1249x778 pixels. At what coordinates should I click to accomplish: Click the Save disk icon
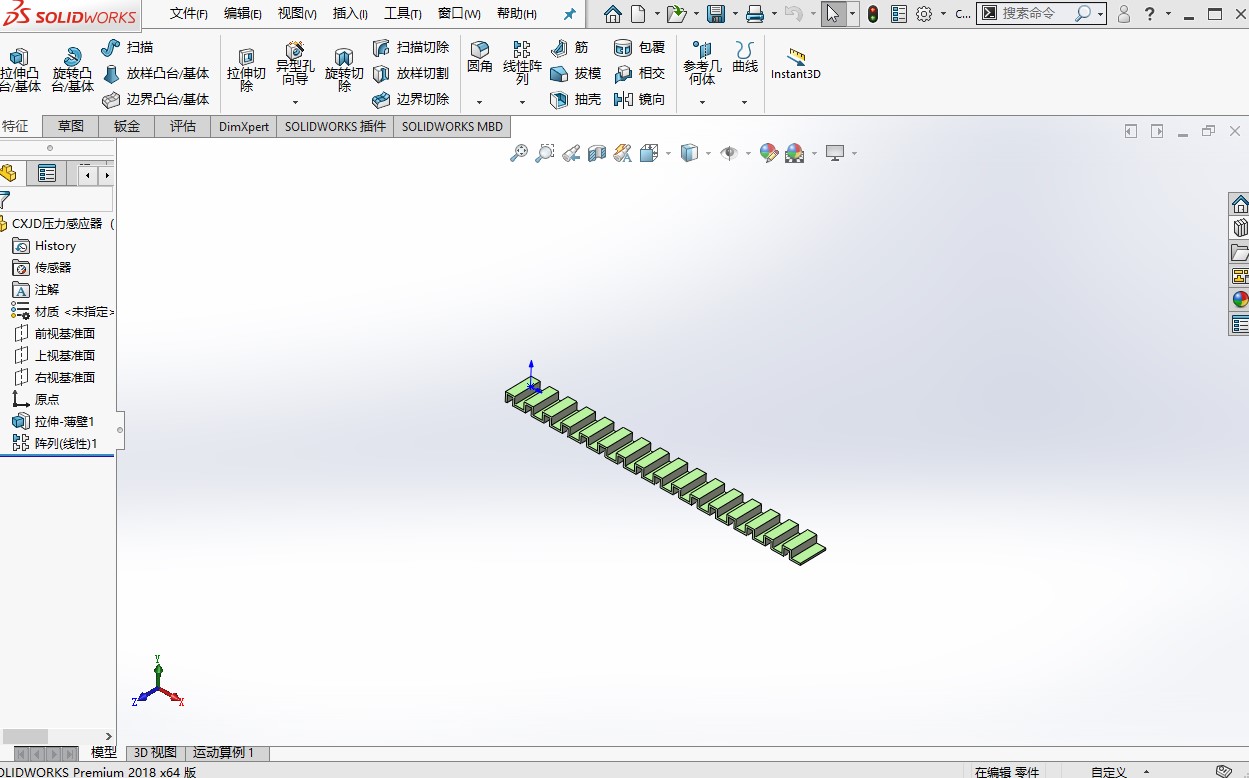pos(716,14)
